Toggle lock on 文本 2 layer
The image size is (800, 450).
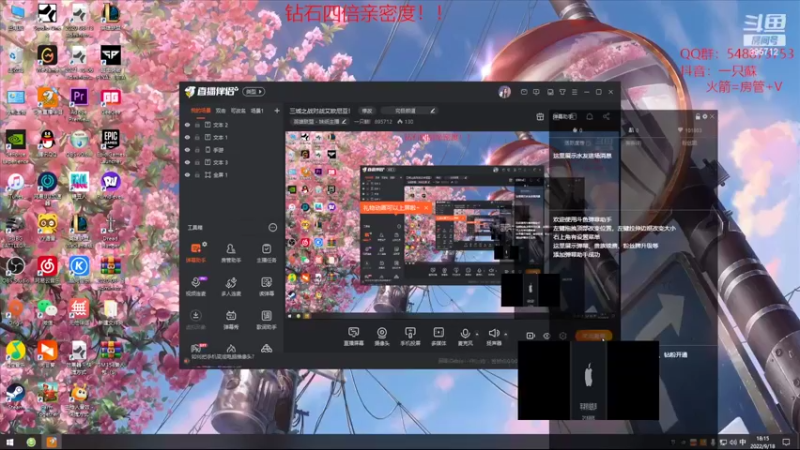197,125
